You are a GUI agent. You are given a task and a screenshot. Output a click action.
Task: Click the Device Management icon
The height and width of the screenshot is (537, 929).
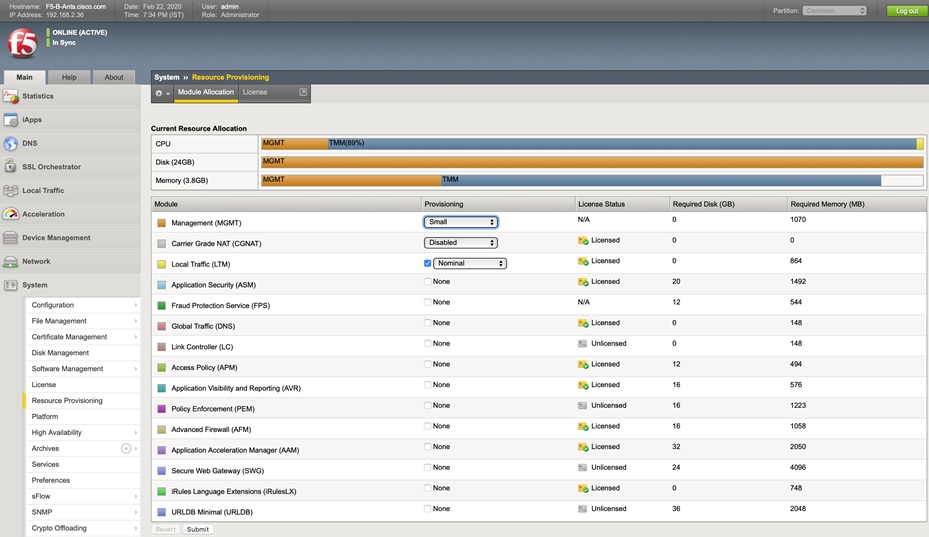(11, 238)
